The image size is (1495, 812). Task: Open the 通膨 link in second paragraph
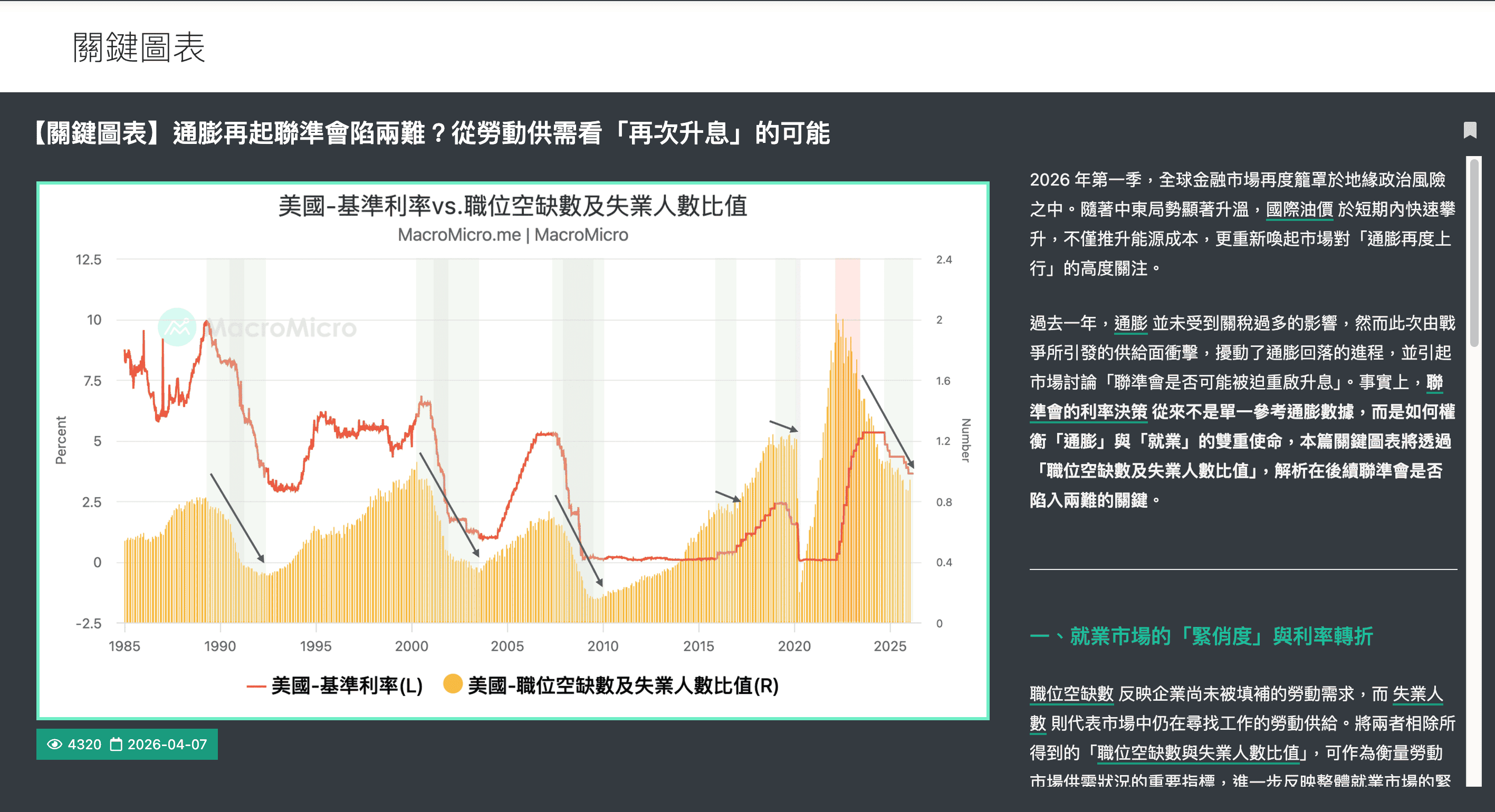click(1130, 323)
